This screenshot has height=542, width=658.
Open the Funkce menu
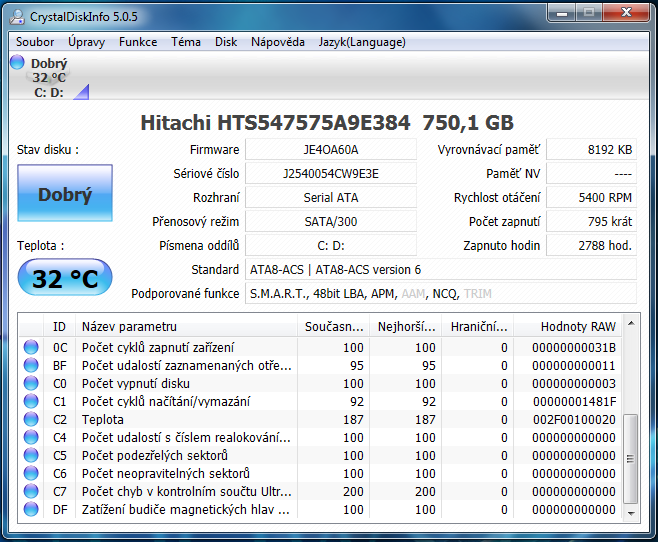138,42
